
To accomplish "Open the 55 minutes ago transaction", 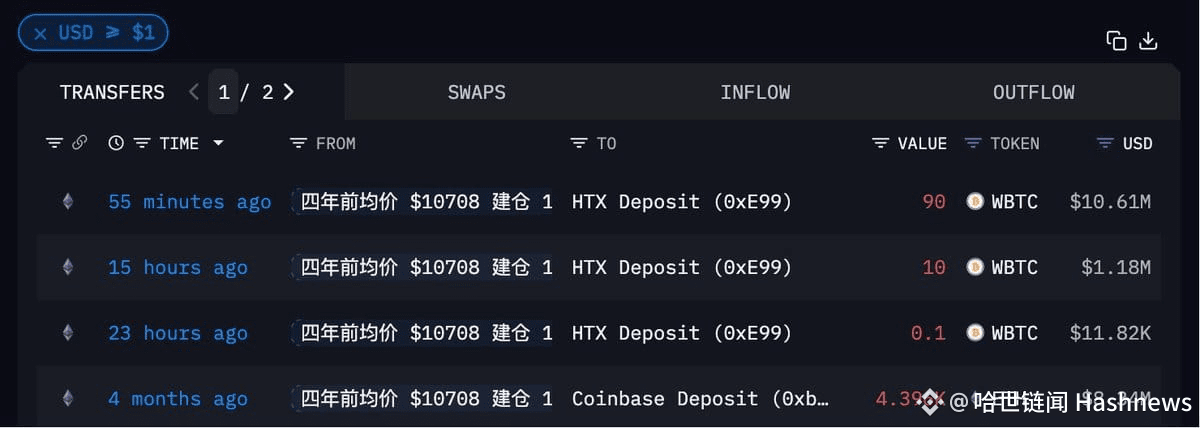I will tap(190, 202).
